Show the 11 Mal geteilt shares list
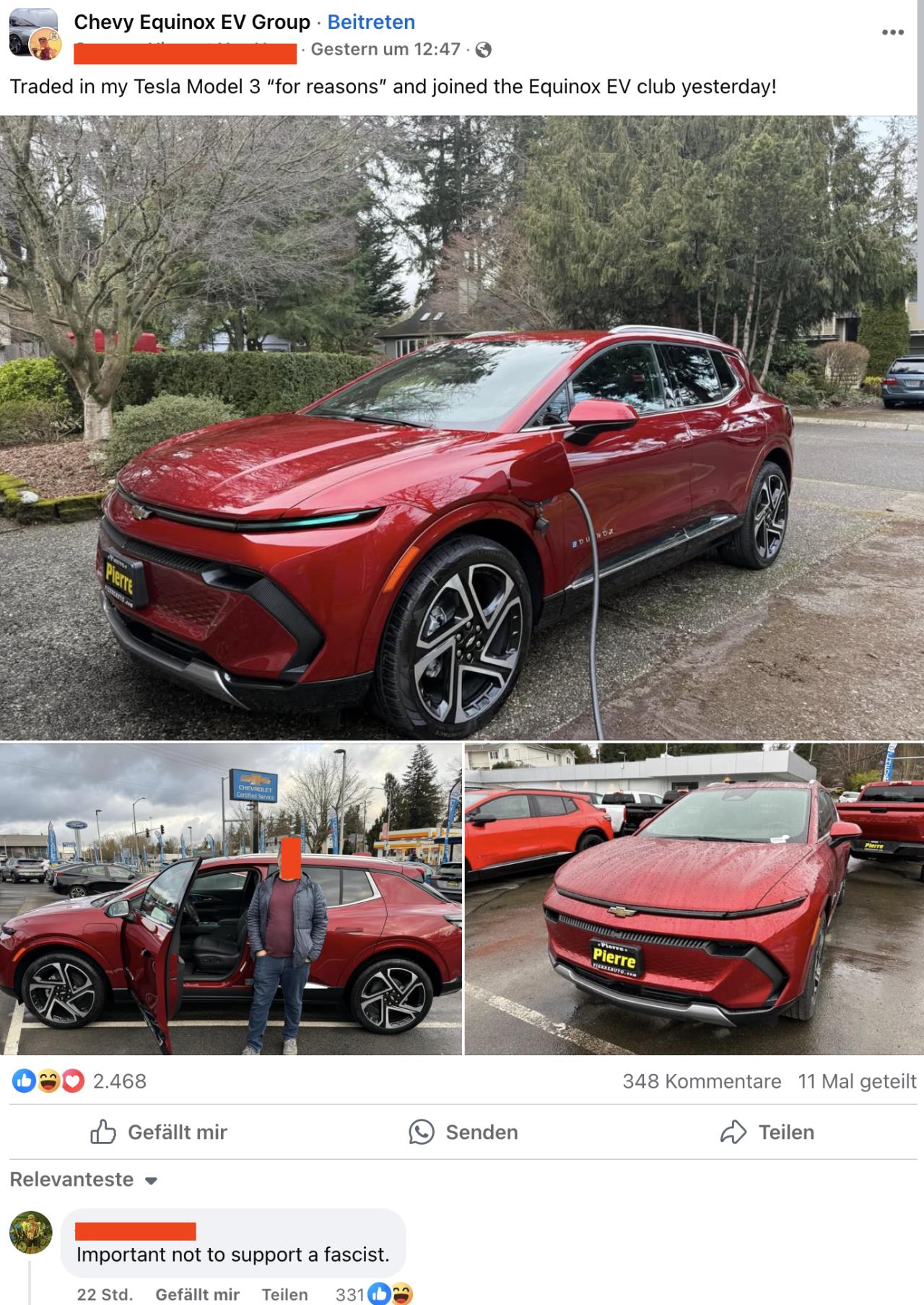Viewport: 924px width, 1305px height. point(857,1081)
